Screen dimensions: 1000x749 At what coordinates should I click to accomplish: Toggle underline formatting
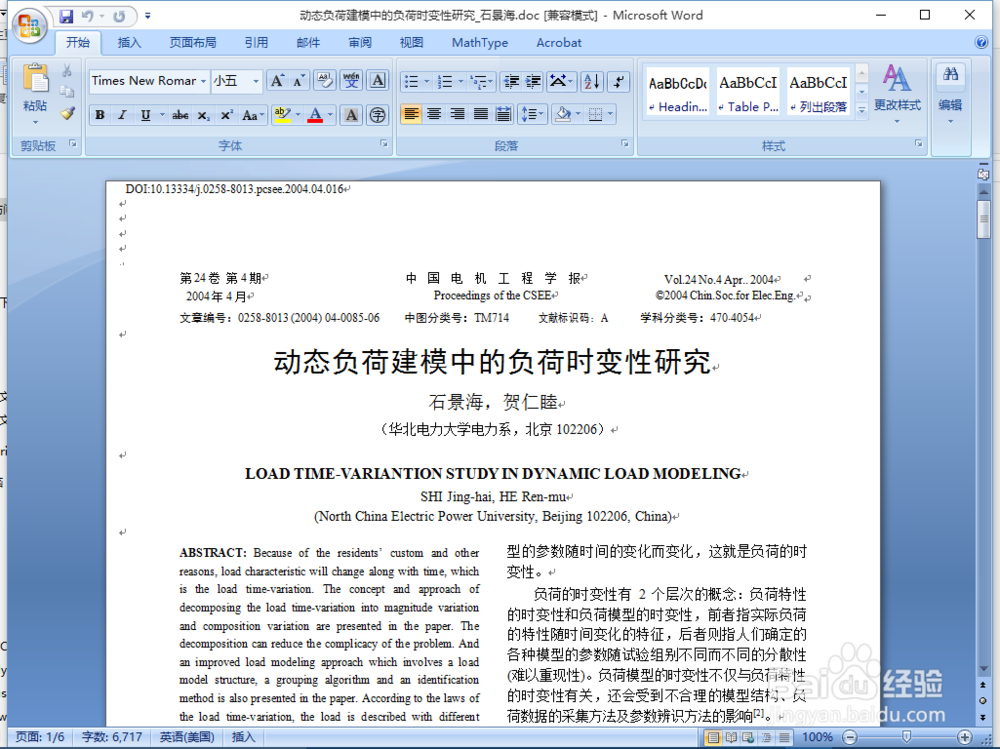(145, 115)
